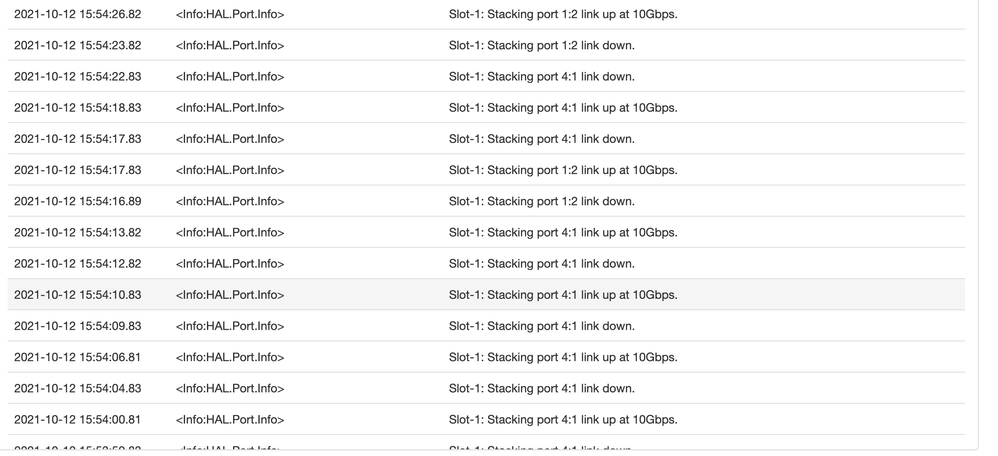Select the link up message at 15:54:10.83
Screen dimensions: 998x456
point(562,295)
